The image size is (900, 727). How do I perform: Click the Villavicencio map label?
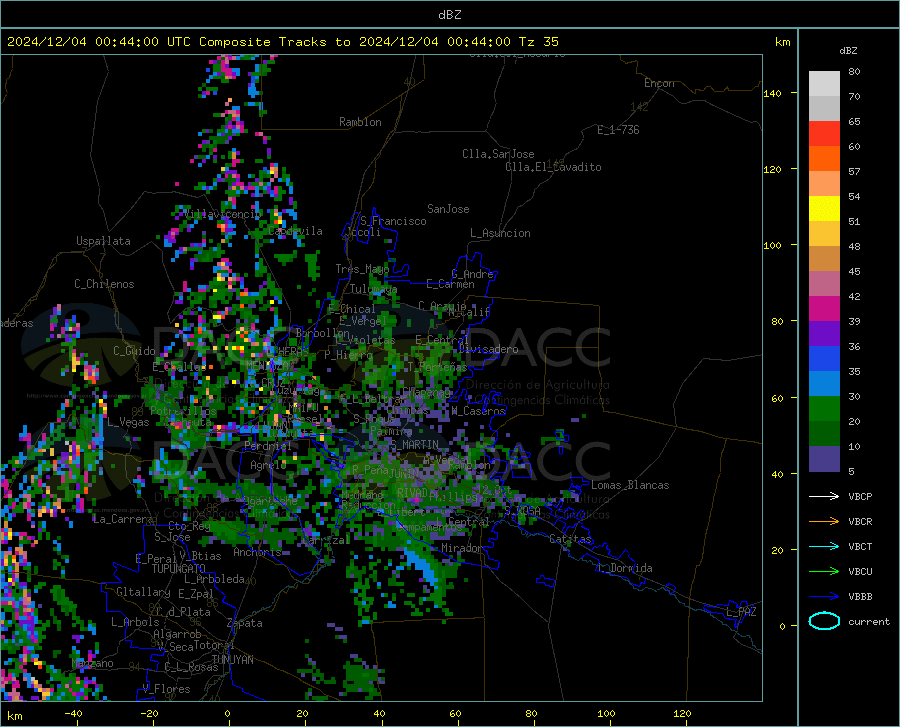click(x=222, y=214)
